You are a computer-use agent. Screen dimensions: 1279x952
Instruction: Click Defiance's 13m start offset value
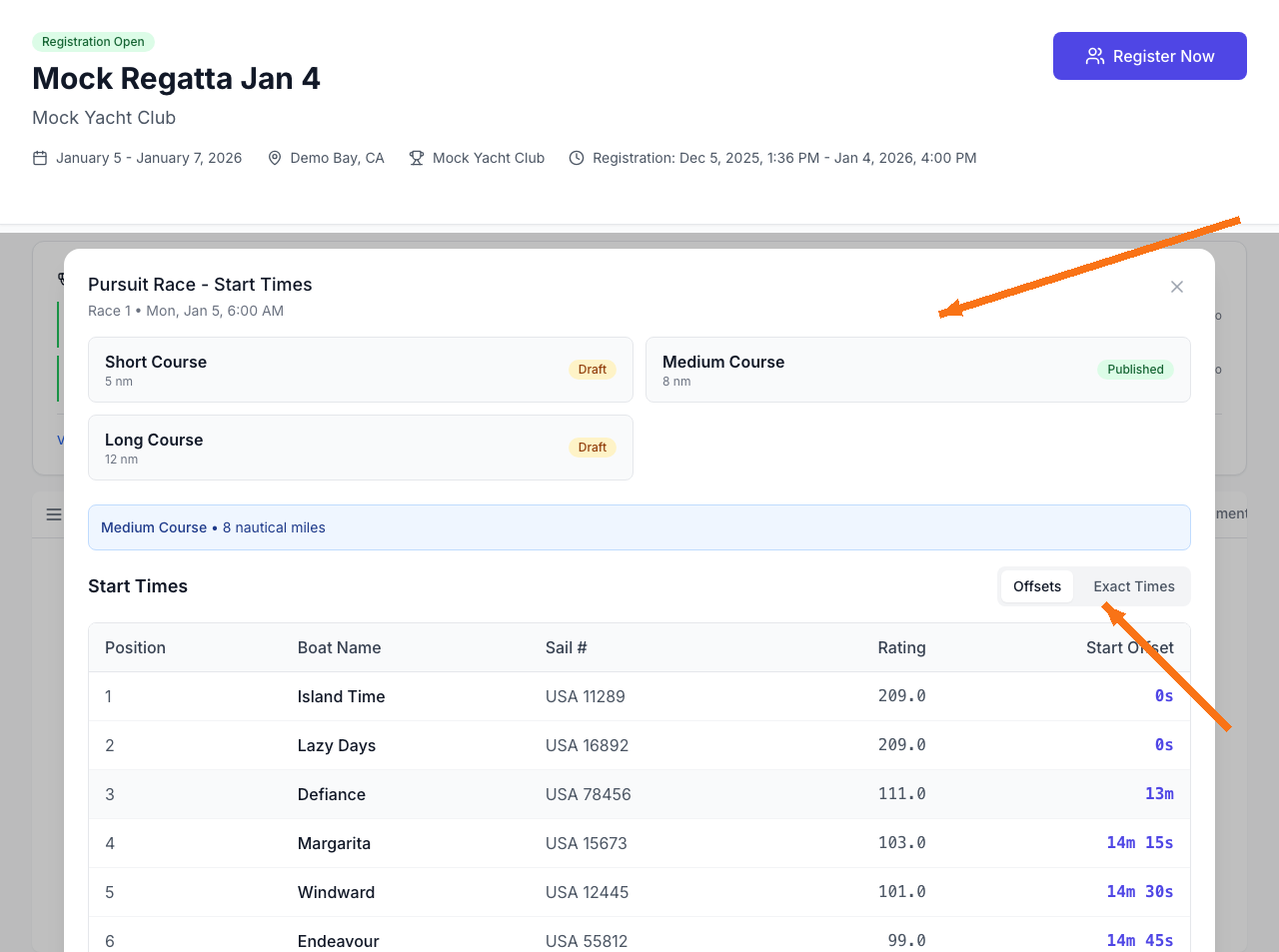pos(1159,793)
